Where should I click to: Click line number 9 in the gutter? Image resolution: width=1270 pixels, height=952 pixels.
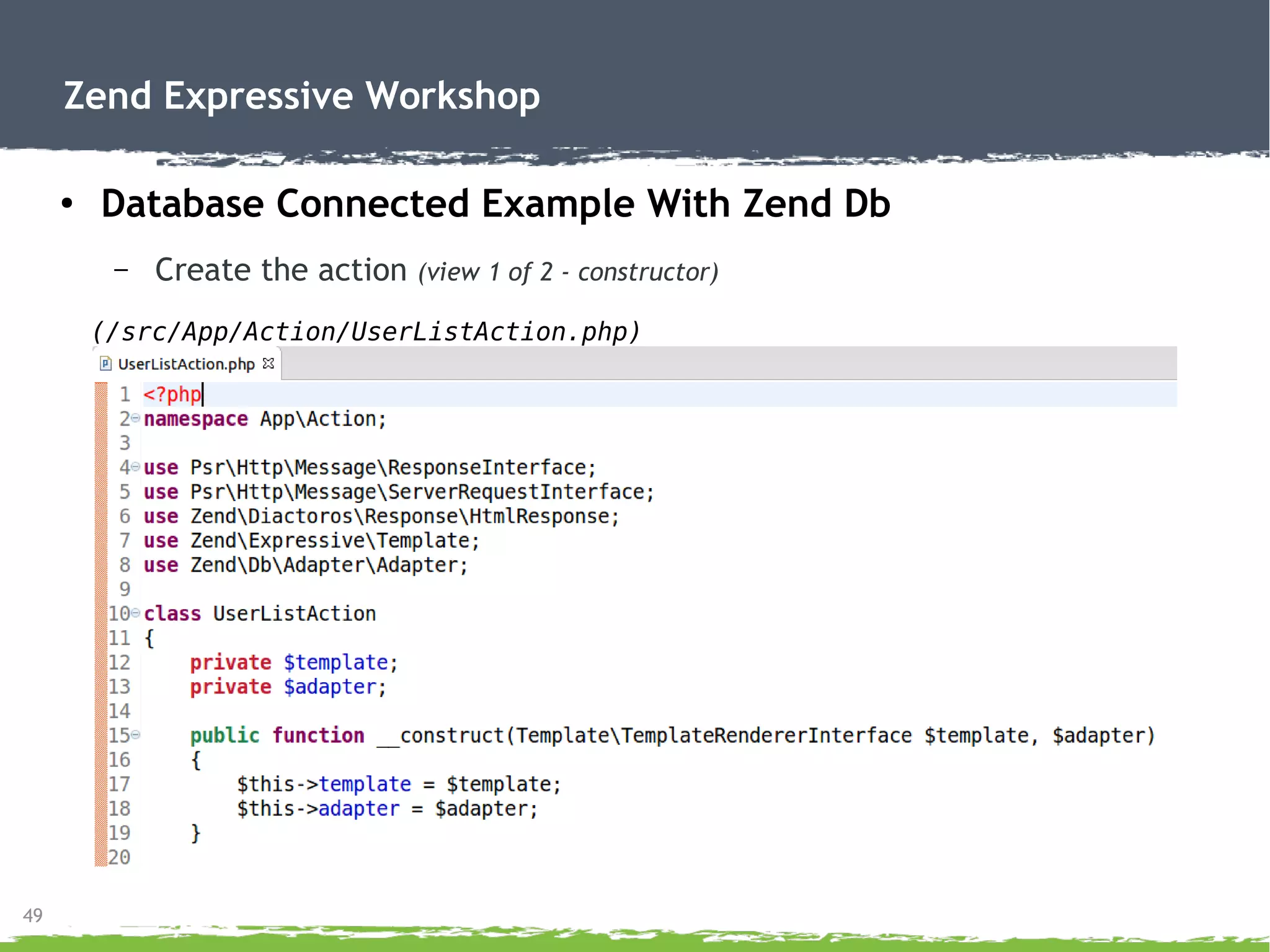coord(125,589)
